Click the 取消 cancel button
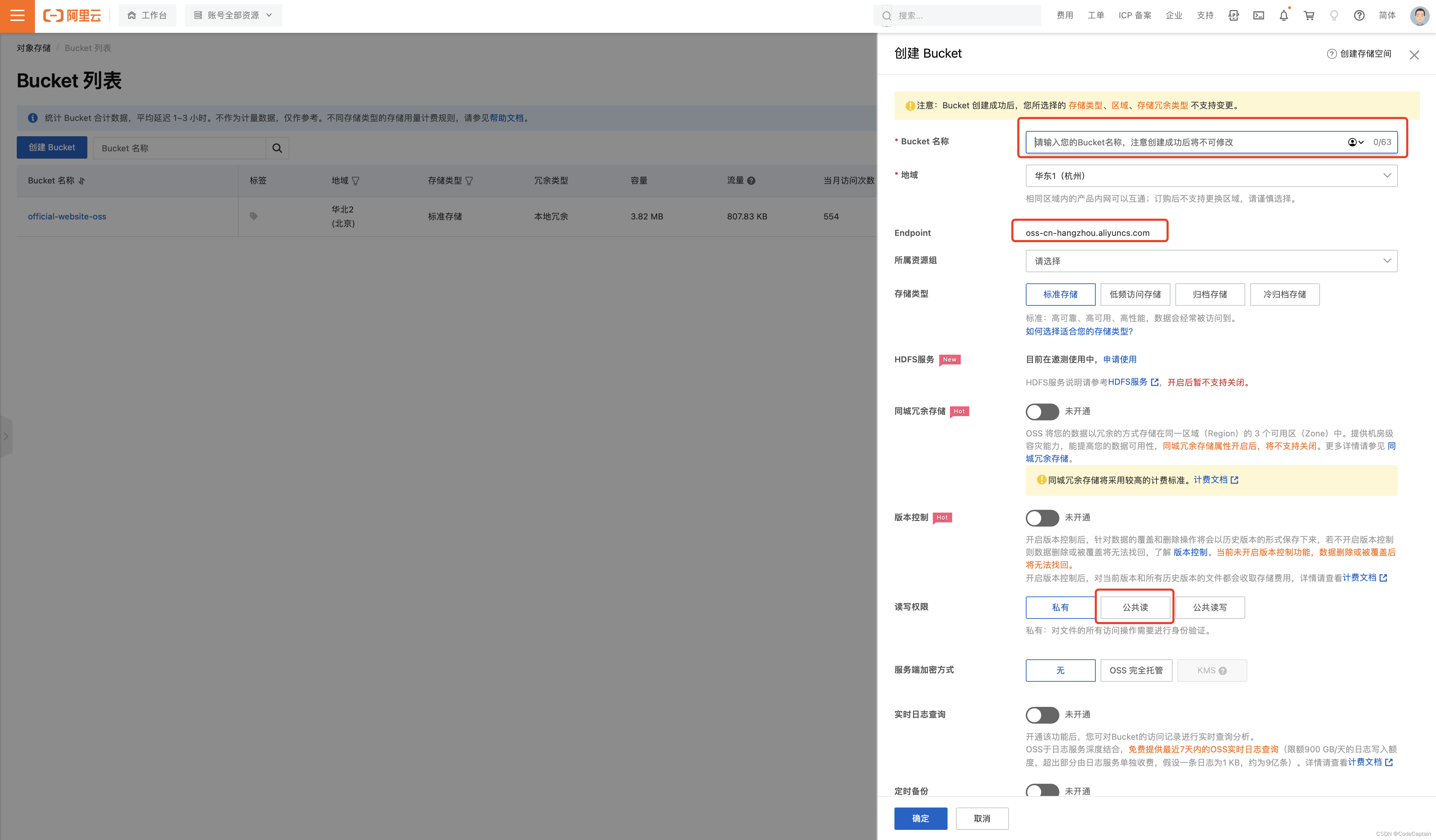This screenshot has width=1436, height=840. (982, 818)
